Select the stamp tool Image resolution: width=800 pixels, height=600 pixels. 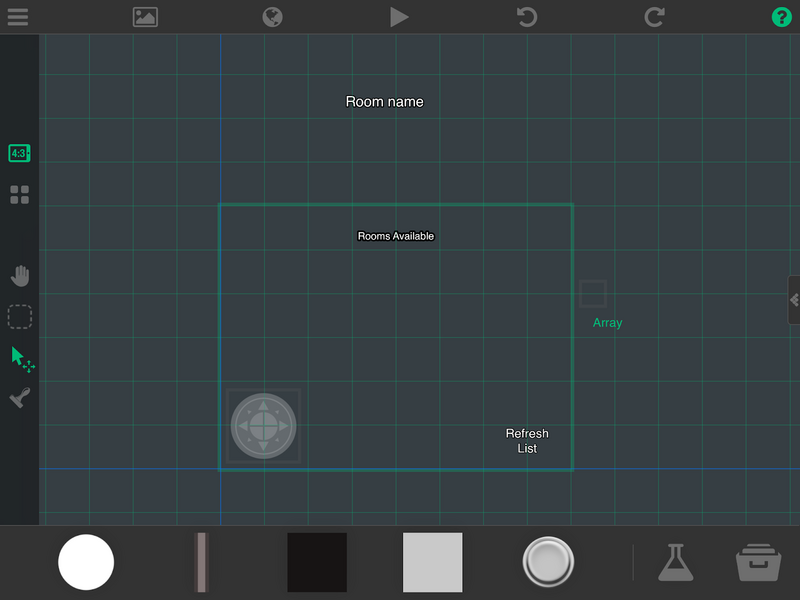[x=20, y=398]
